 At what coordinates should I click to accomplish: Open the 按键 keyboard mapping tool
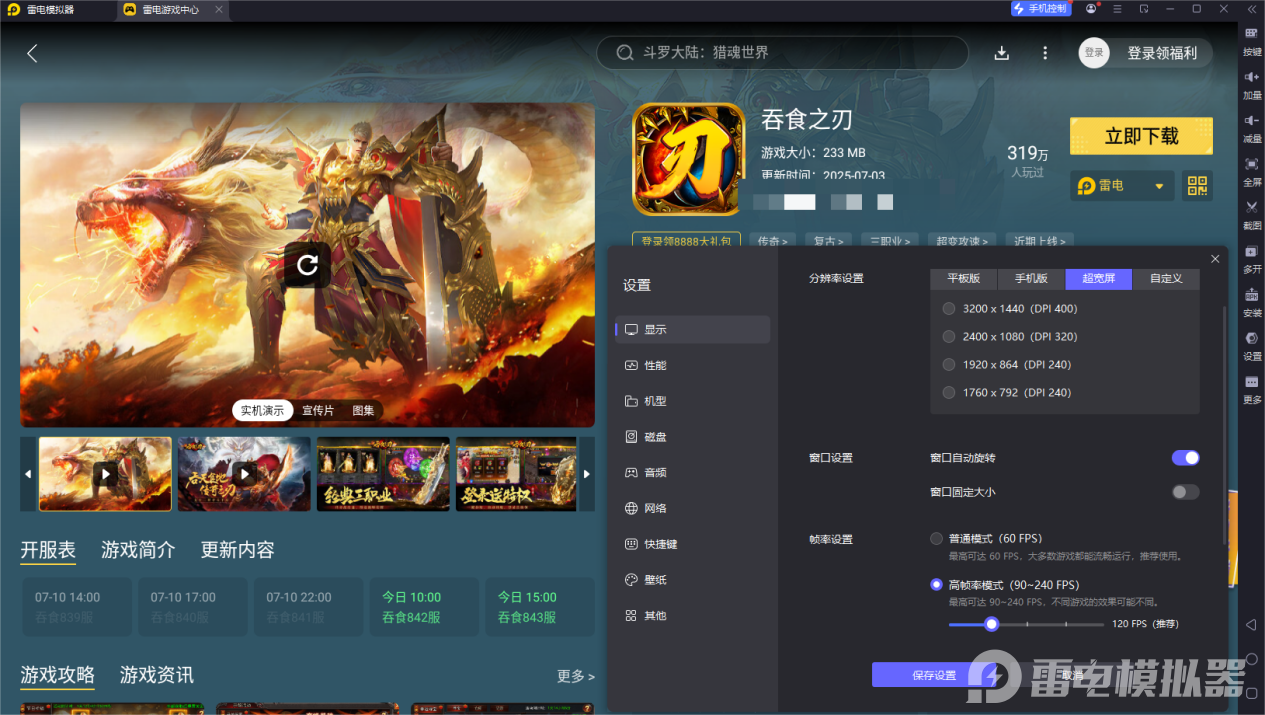click(x=1251, y=40)
